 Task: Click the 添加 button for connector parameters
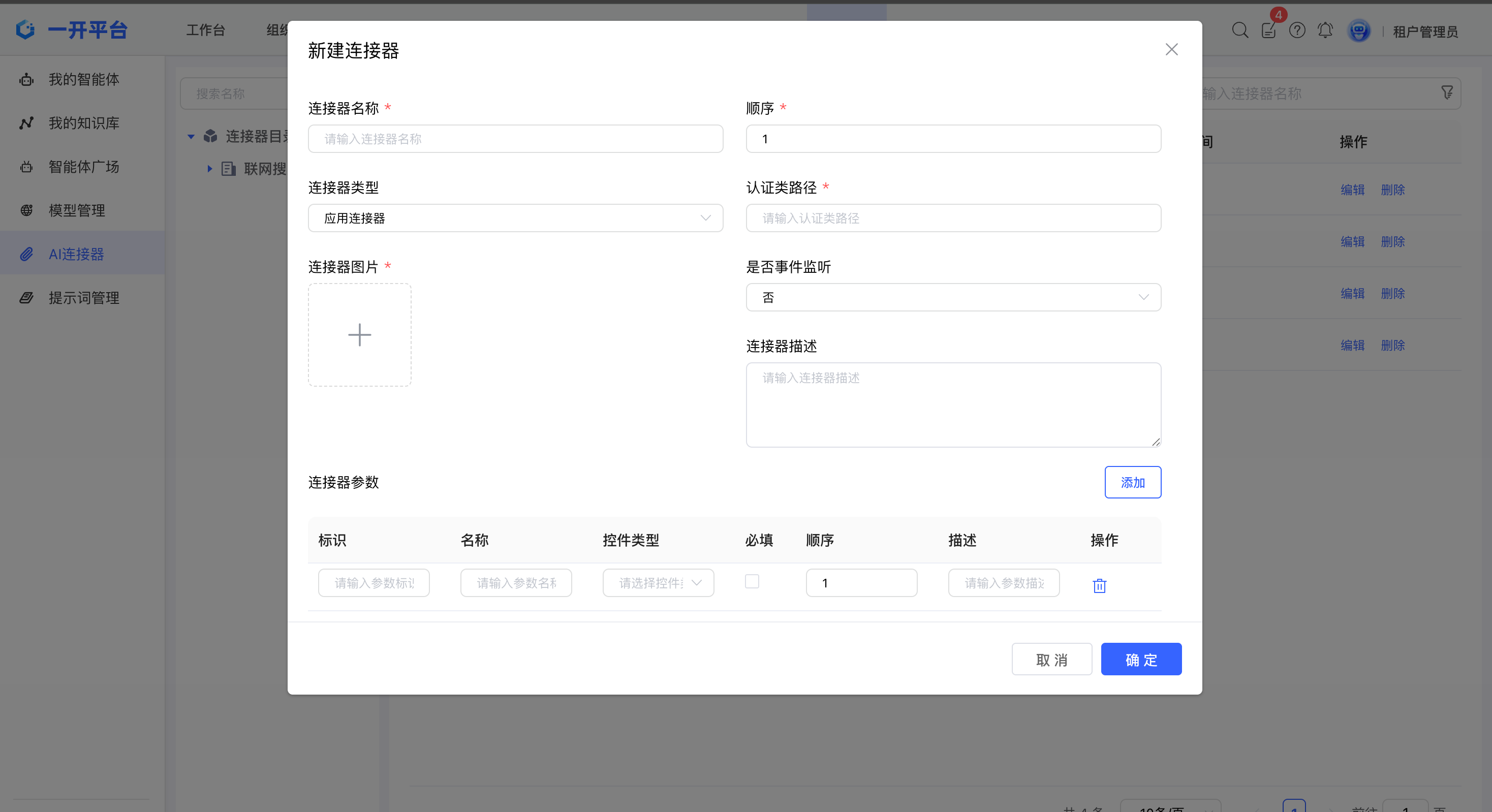pyautogui.click(x=1132, y=482)
